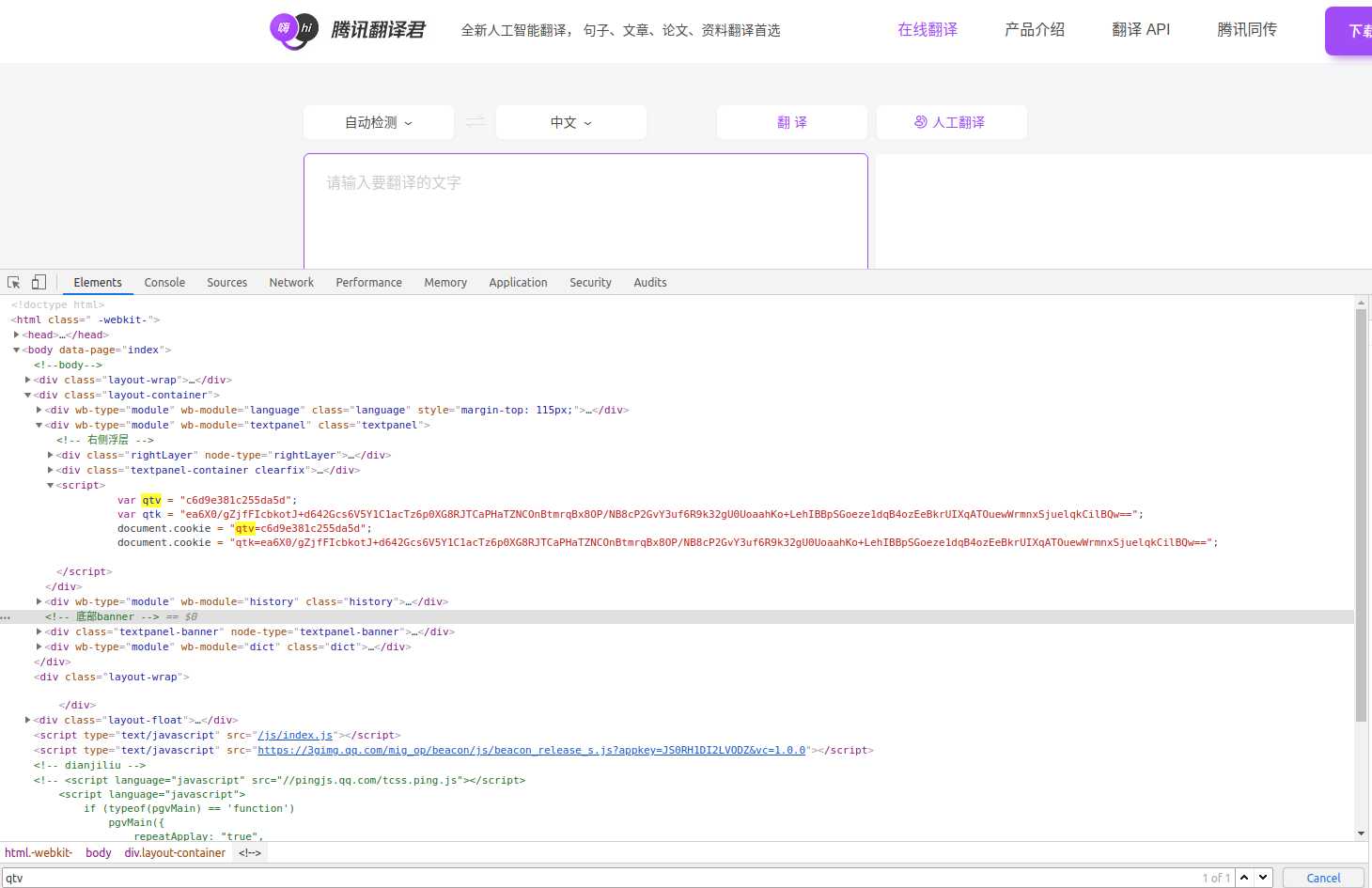This screenshot has width=1372, height=888.
Task: Click the Tencent Translator logo icon
Action: [294, 30]
